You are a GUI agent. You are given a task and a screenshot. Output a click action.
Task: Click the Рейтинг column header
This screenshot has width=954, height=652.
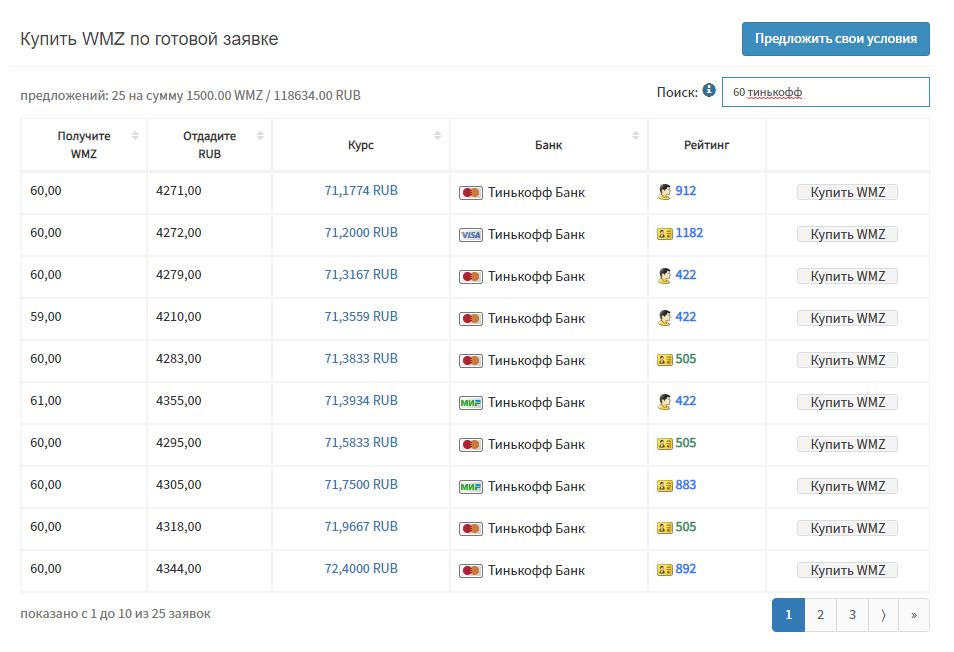[706, 145]
